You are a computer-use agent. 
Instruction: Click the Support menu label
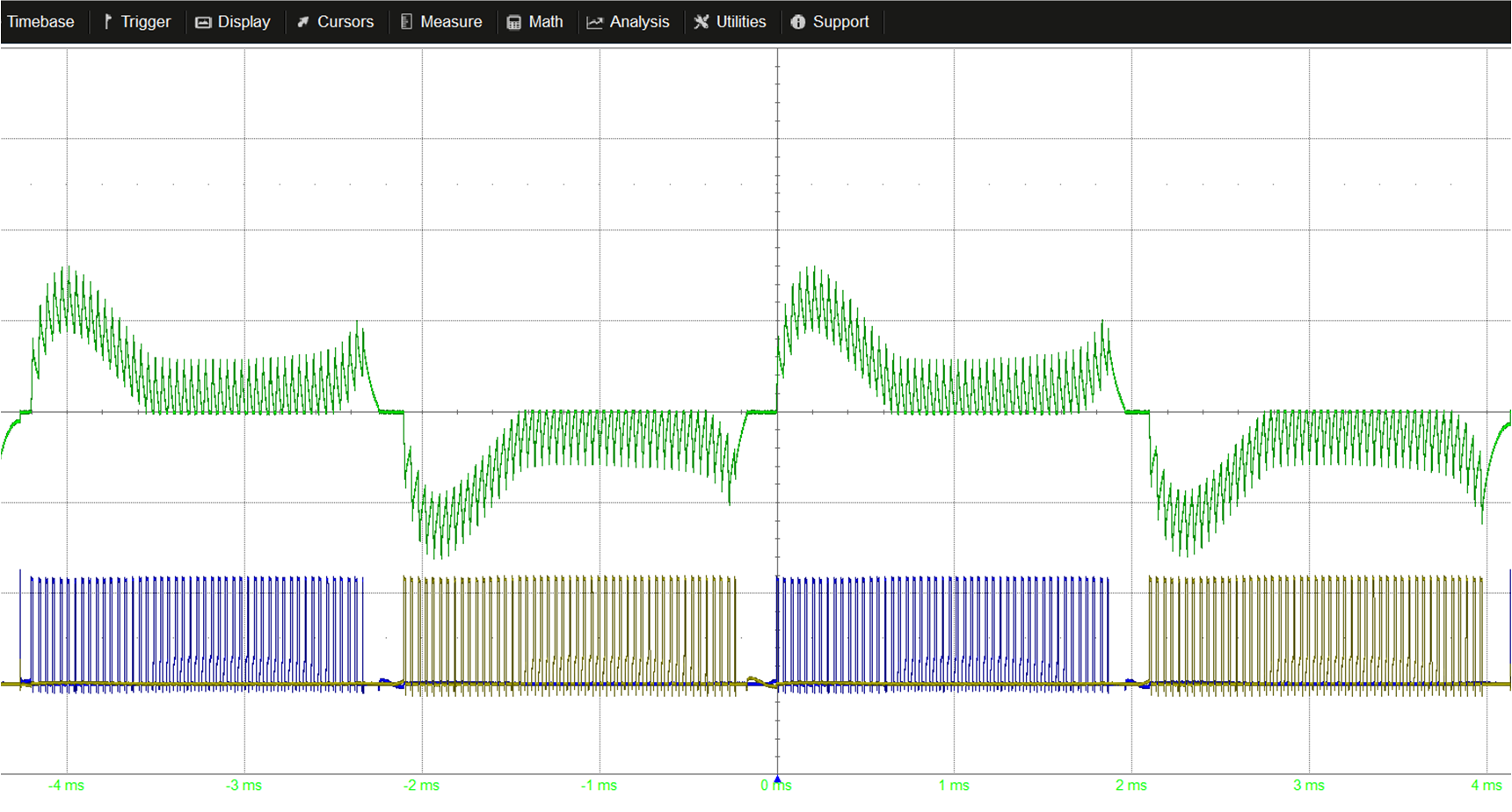click(x=840, y=22)
